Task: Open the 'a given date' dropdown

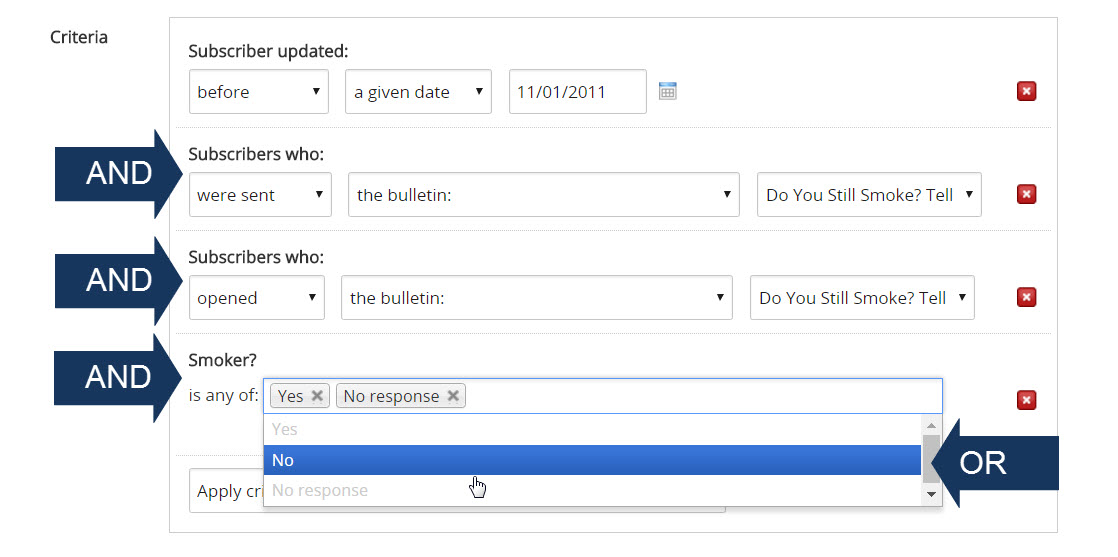Action: click(418, 92)
